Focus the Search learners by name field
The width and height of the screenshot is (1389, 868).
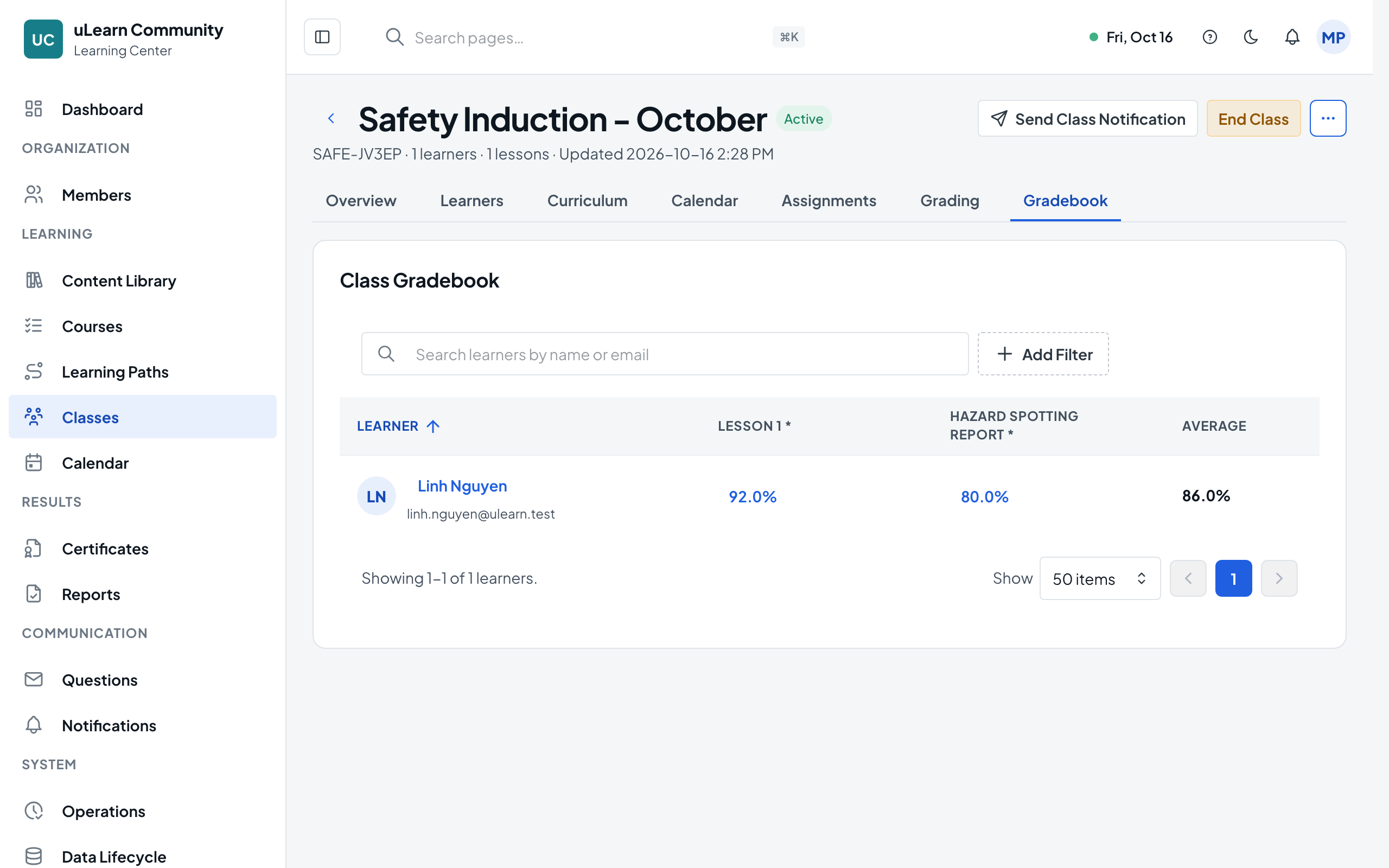[x=665, y=354]
